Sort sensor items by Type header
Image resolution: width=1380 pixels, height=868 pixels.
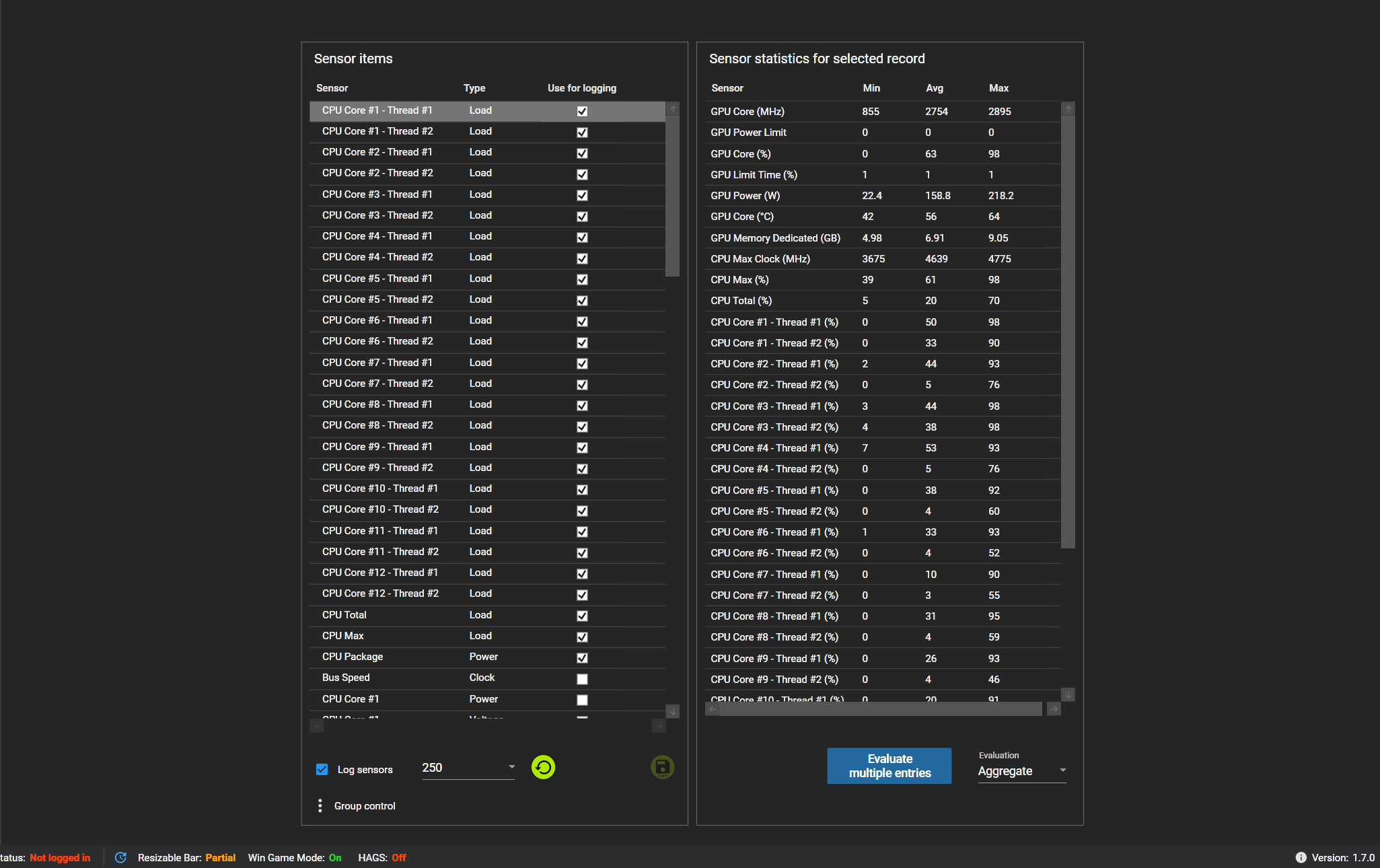(x=474, y=88)
